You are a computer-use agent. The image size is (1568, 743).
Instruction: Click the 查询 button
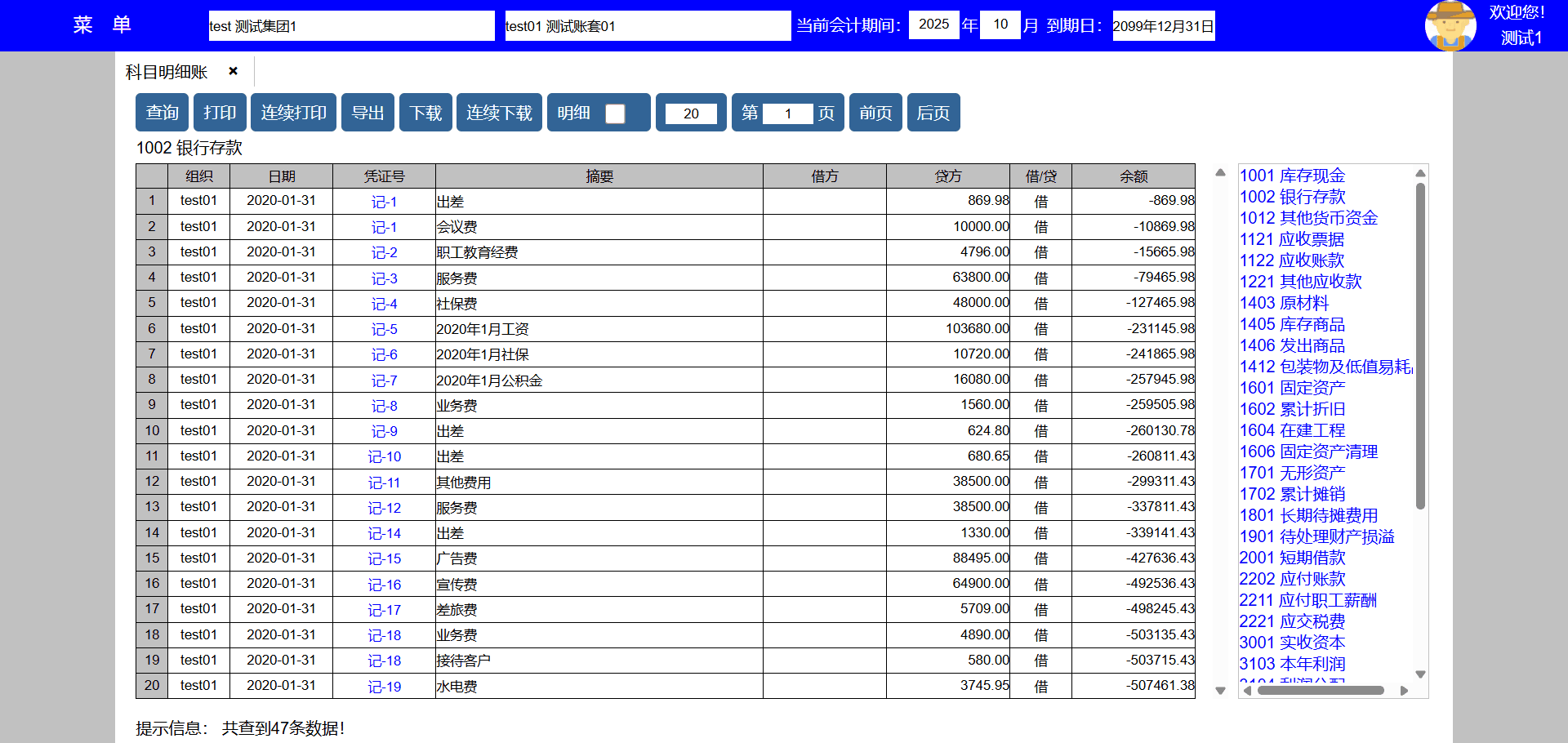pos(162,113)
